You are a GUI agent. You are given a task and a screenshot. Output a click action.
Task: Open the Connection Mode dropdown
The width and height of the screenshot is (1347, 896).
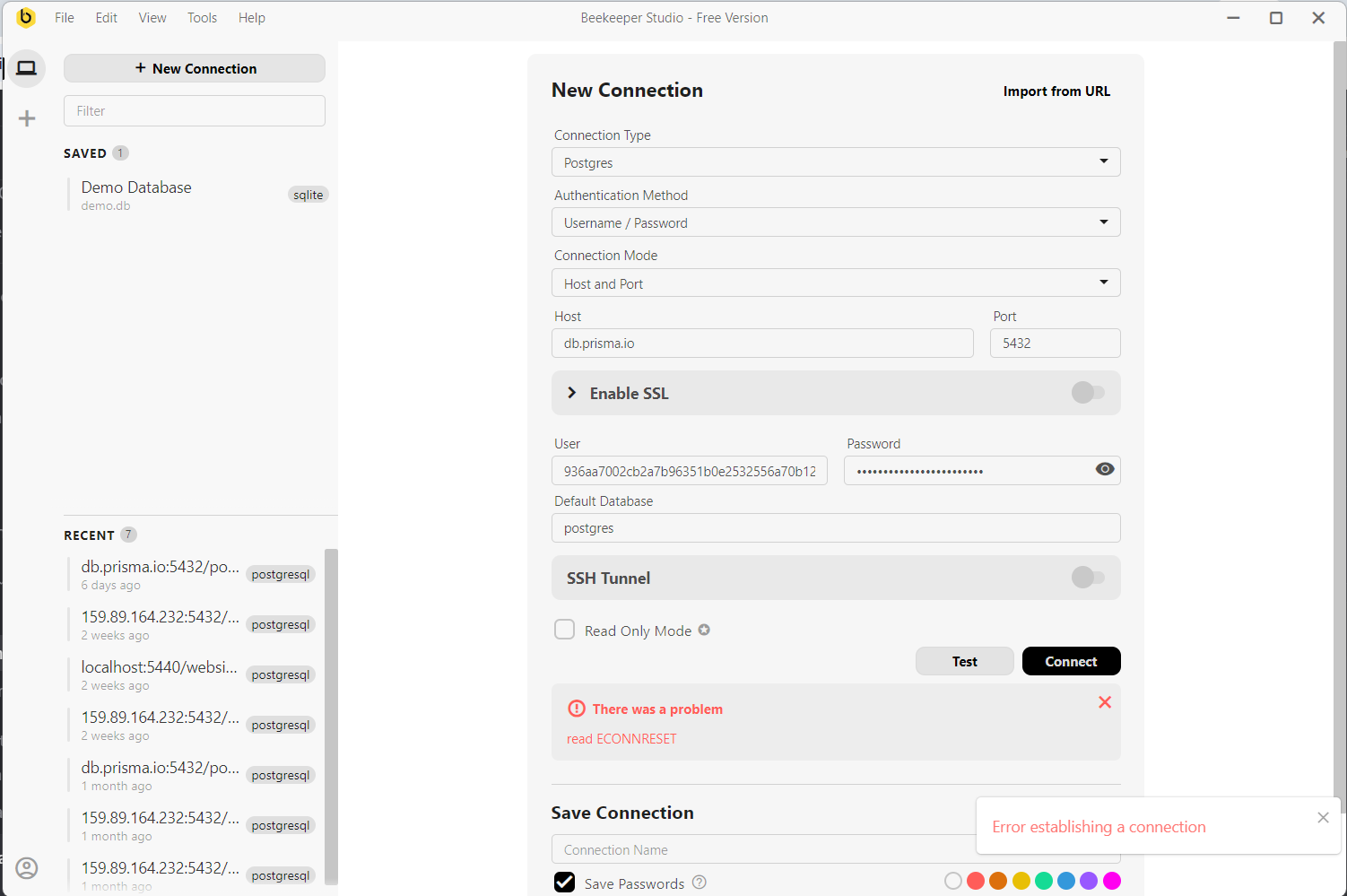point(836,283)
